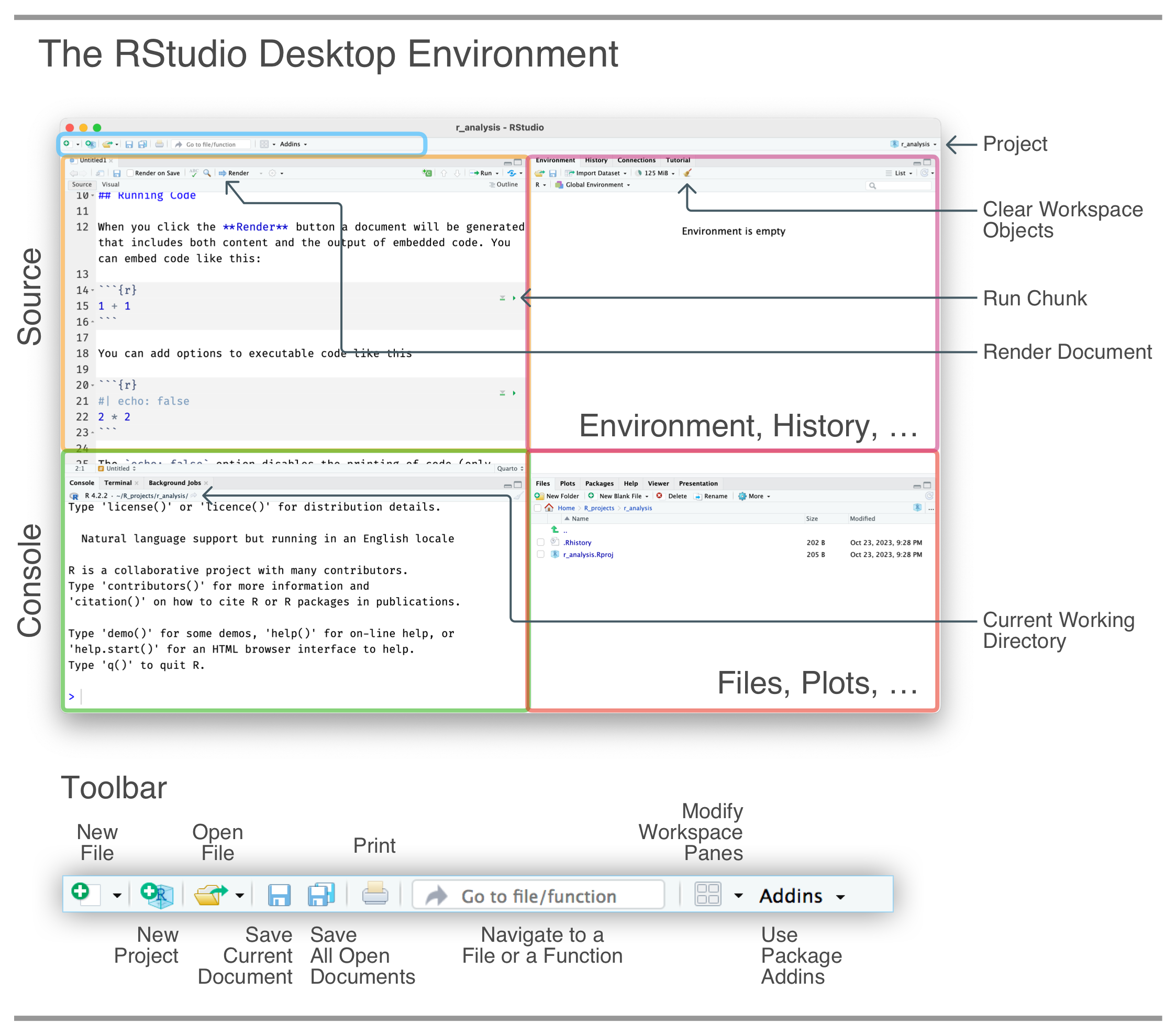Switch to the History tab
Screen dimensions: 1176x1035
coord(596,161)
